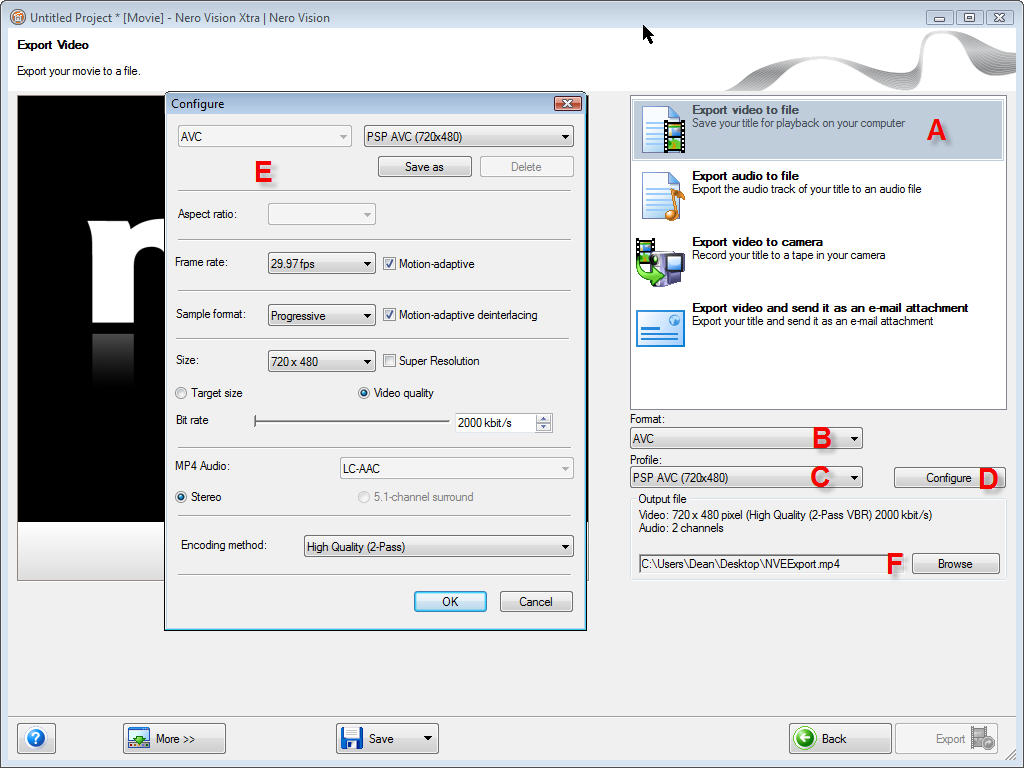Click the e-mail attachment export icon
The width and height of the screenshot is (1024, 768).
pyautogui.click(x=660, y=328)
